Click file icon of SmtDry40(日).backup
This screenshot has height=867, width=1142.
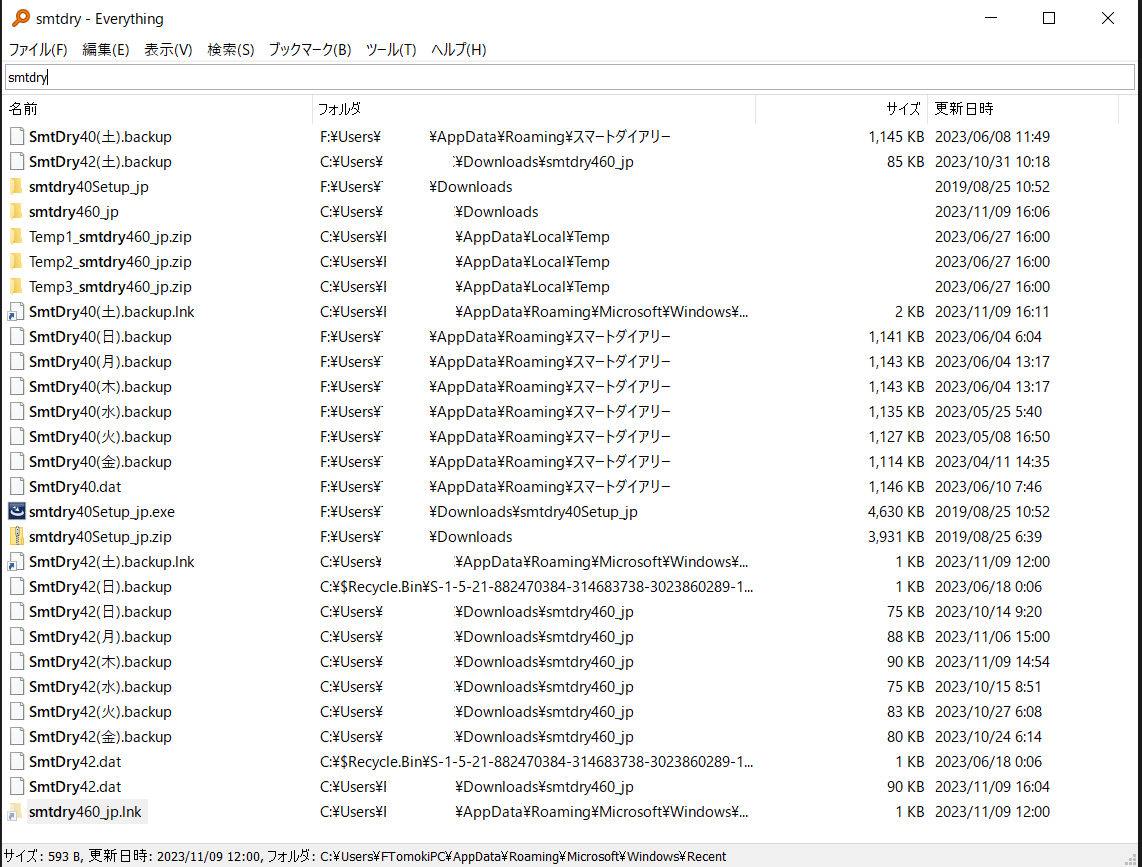[x=17, y=337]
